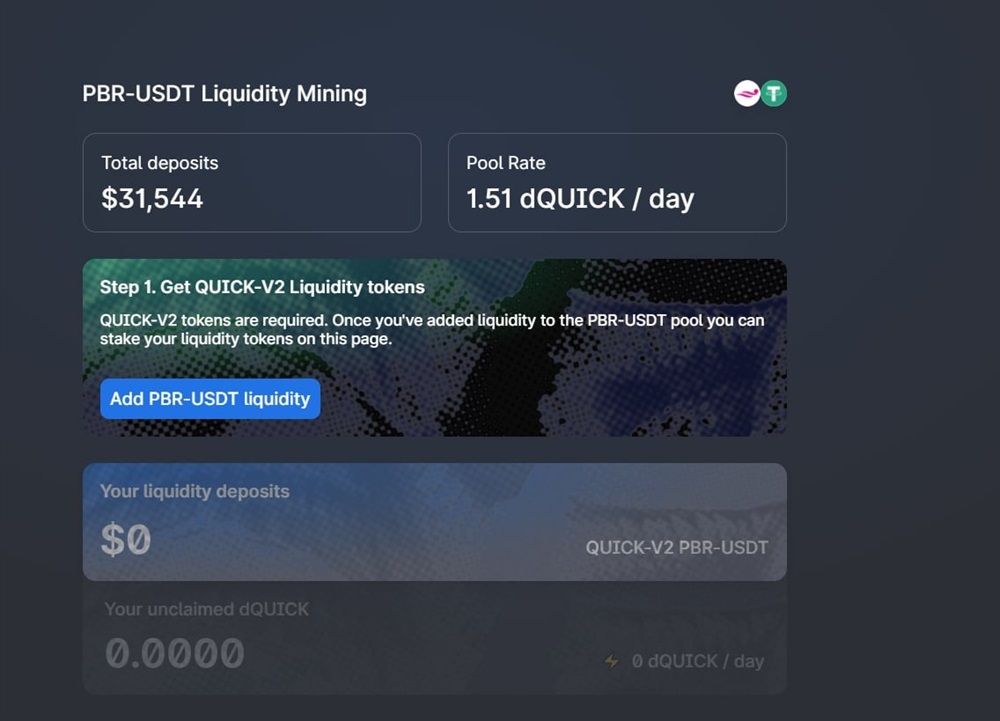Click the Pool Rate label
Viewport: 1000px width, 721px height.
506,163
